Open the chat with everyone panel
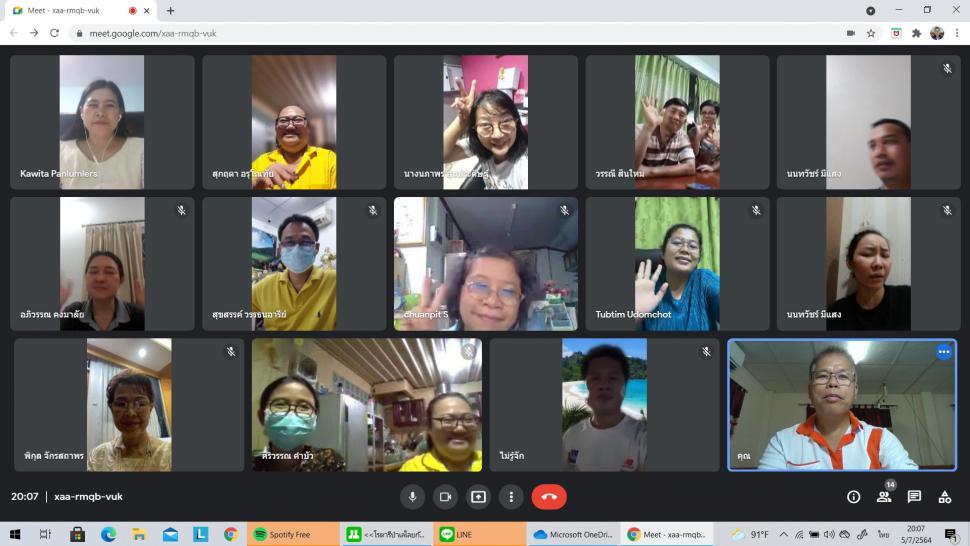 click(x=914, y=497)
